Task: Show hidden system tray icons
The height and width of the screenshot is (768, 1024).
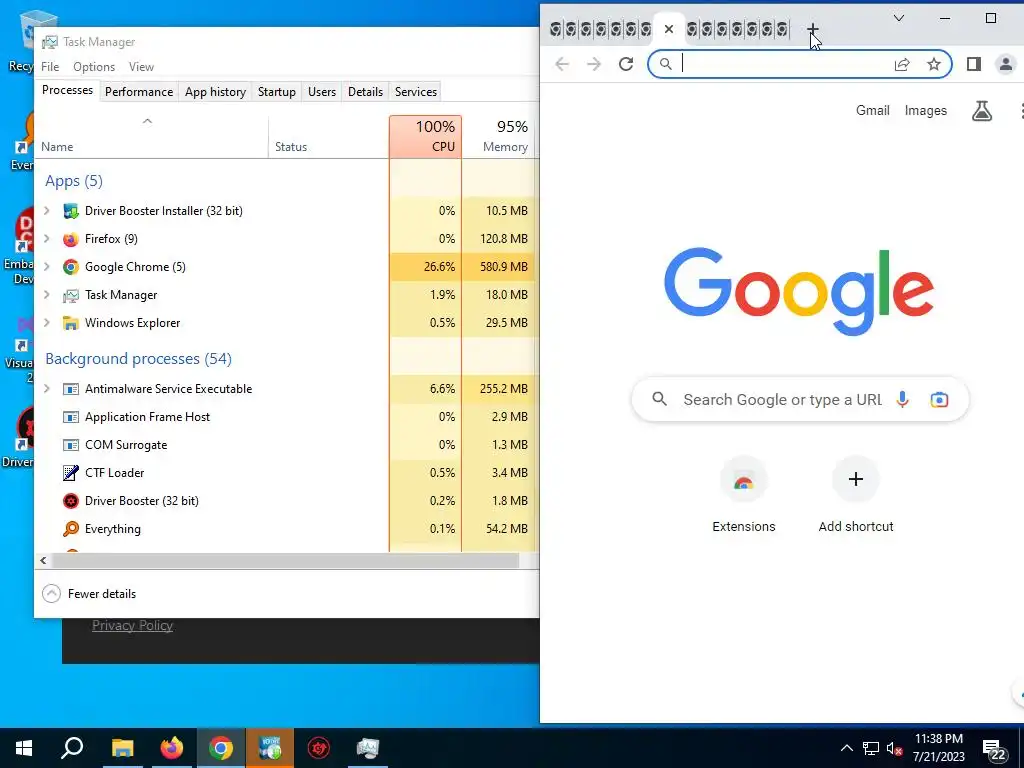Action: click(x=846, y=748)
